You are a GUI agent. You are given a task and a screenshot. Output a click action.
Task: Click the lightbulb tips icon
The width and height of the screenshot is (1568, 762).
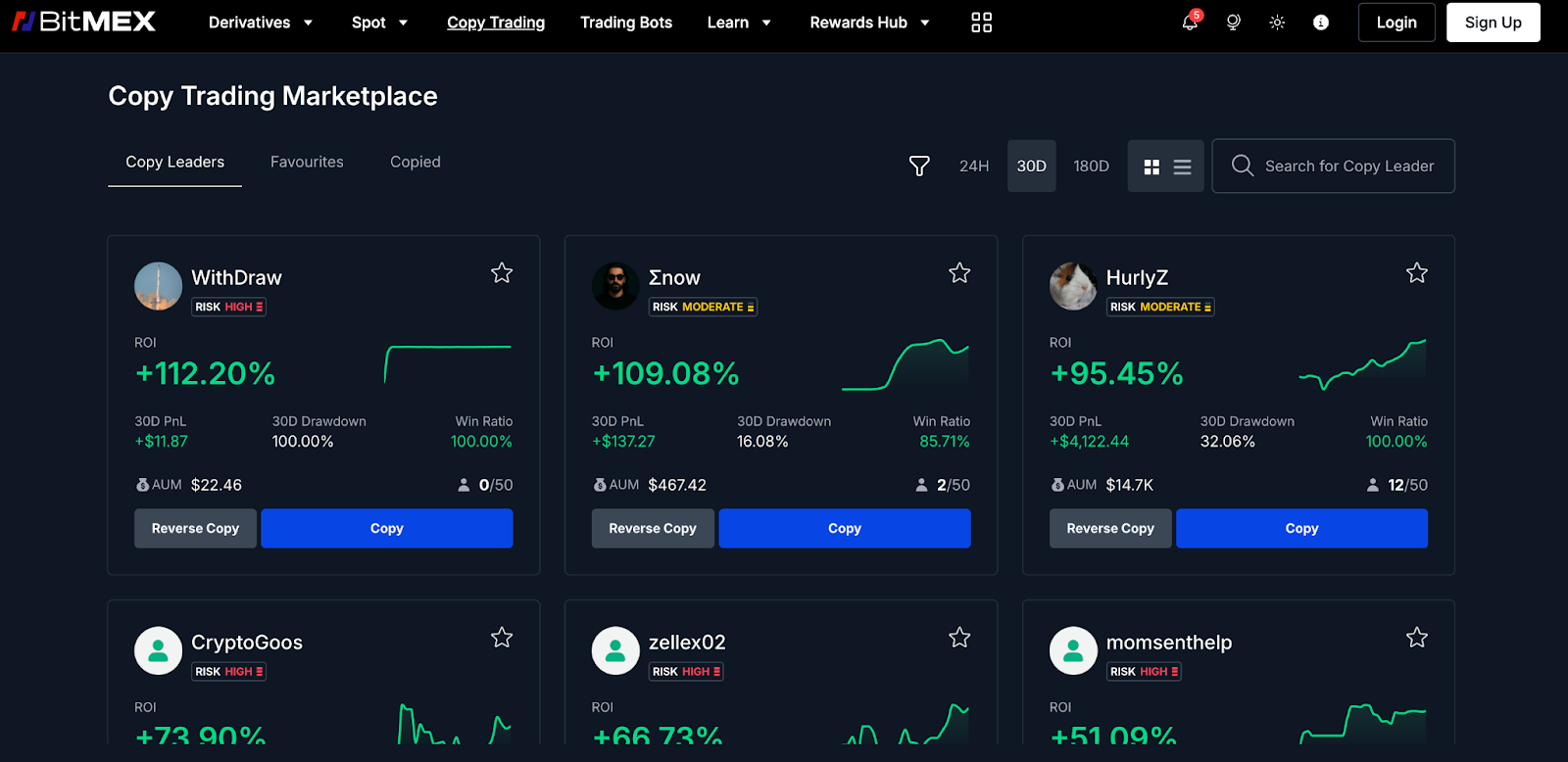pyautogui.click(x=1233, y=23)
